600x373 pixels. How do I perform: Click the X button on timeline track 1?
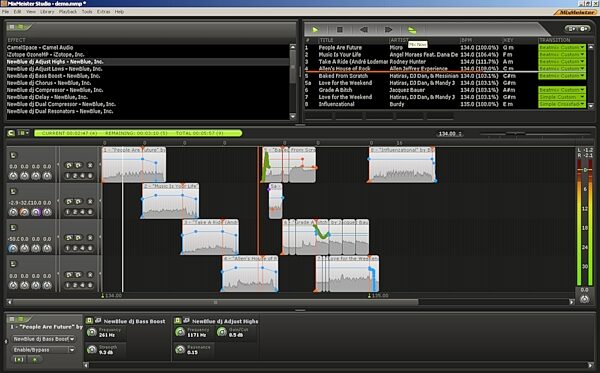click(90, 165)
